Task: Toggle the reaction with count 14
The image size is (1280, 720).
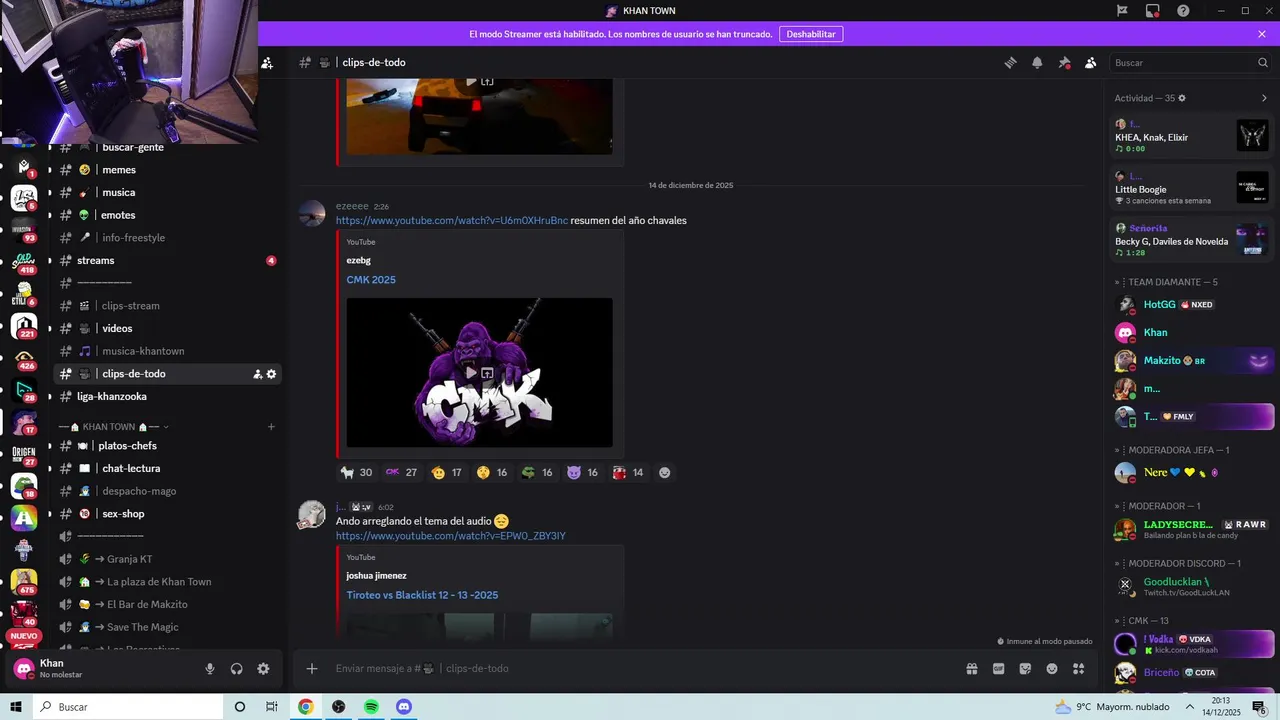Action: (x=628, y=473)
